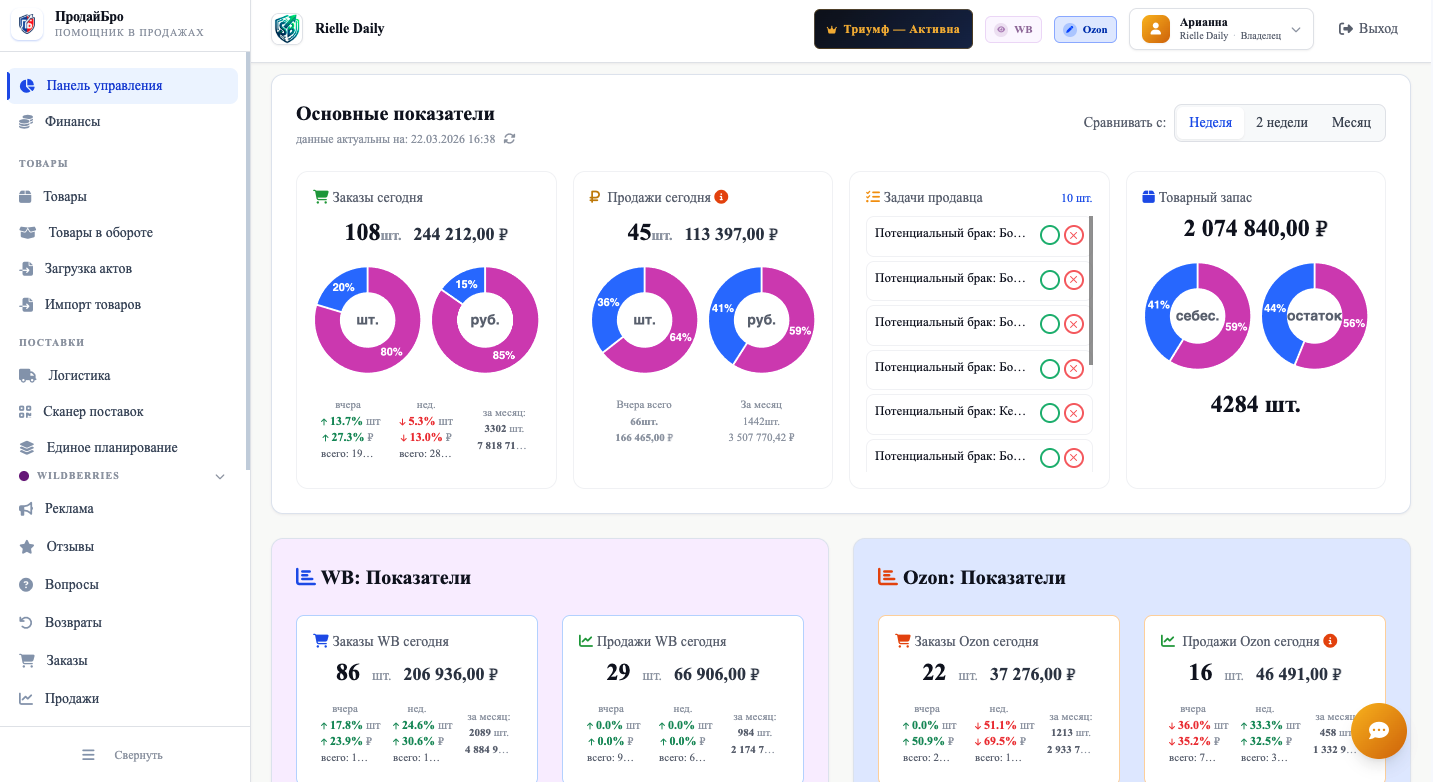Click the ПродайБро logo in sidebar header
Screen dimensions: 1433x782
click(x=27, y=25)
